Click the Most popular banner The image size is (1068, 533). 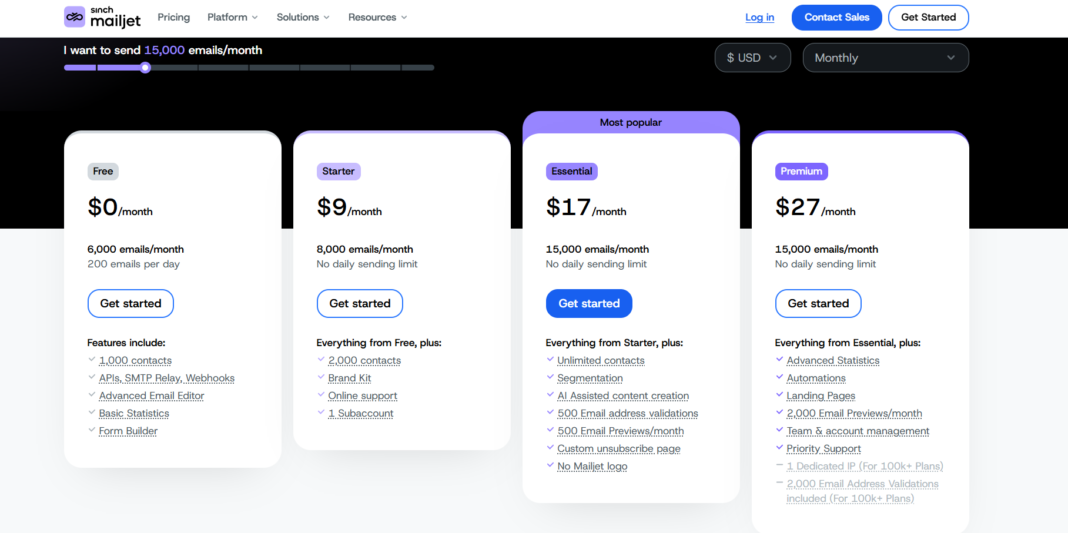(631, 123)
